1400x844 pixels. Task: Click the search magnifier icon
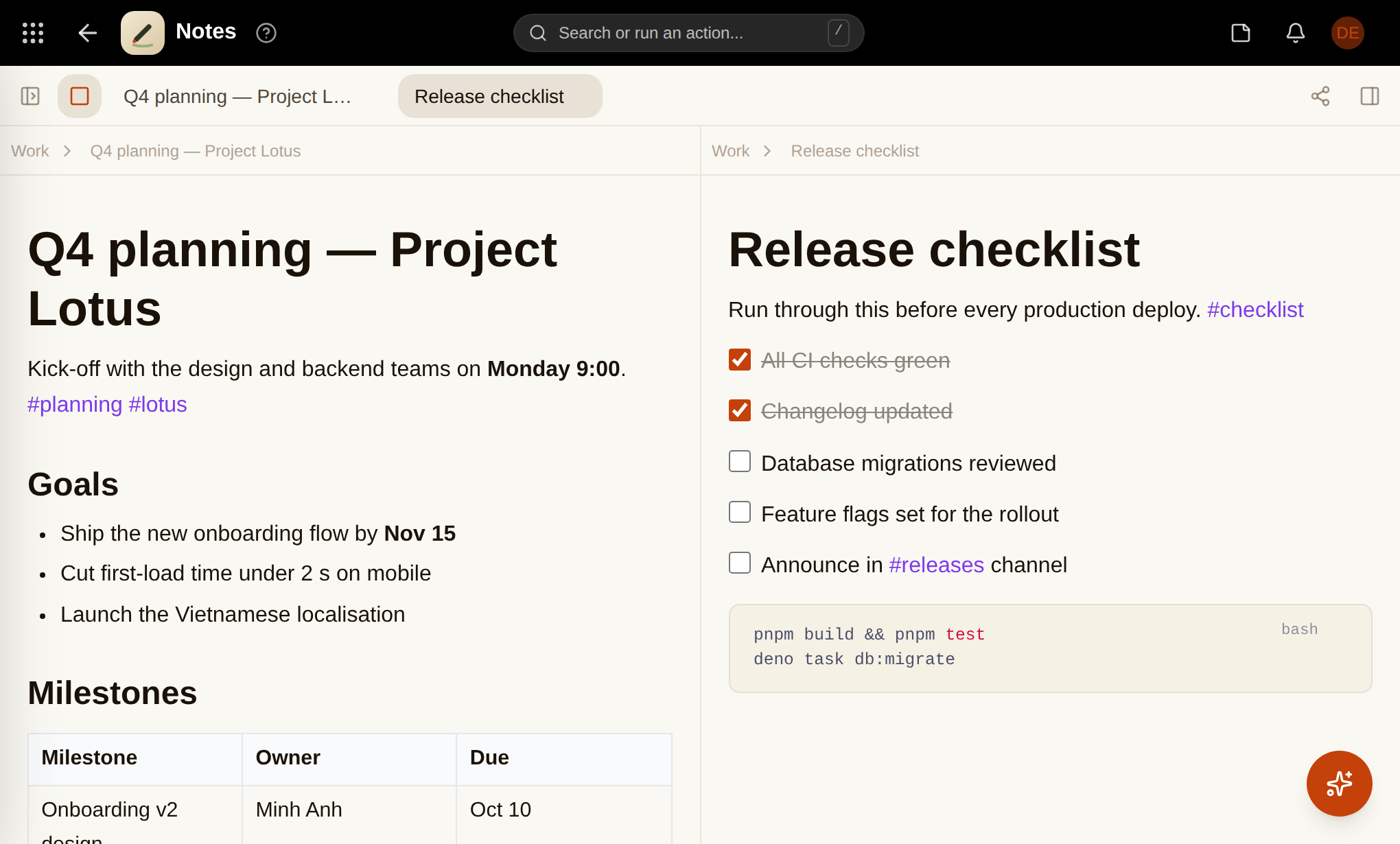pos(538,33)
